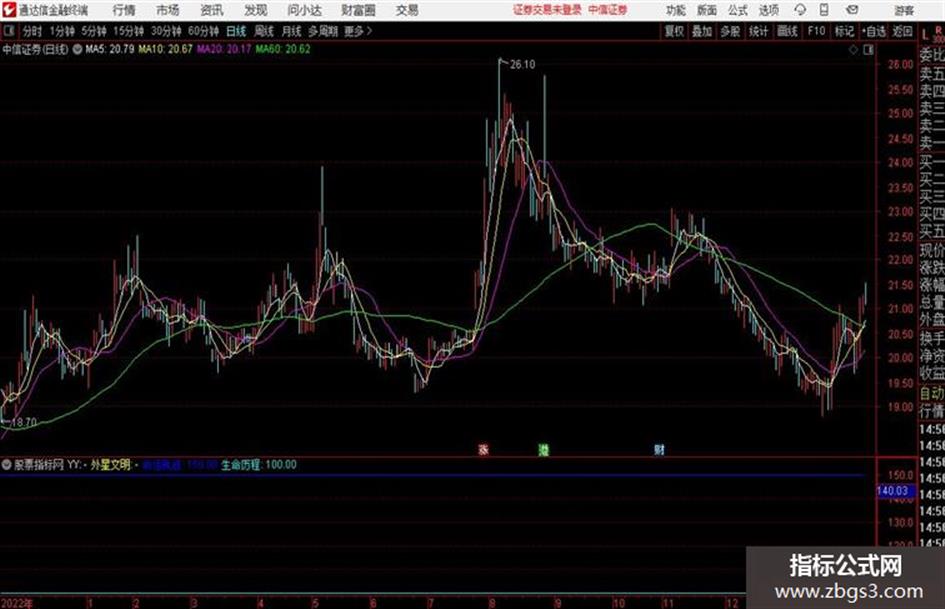Expand the MA indicator dropdown beside 中信证券(日线)

click(x=77, y=49)
